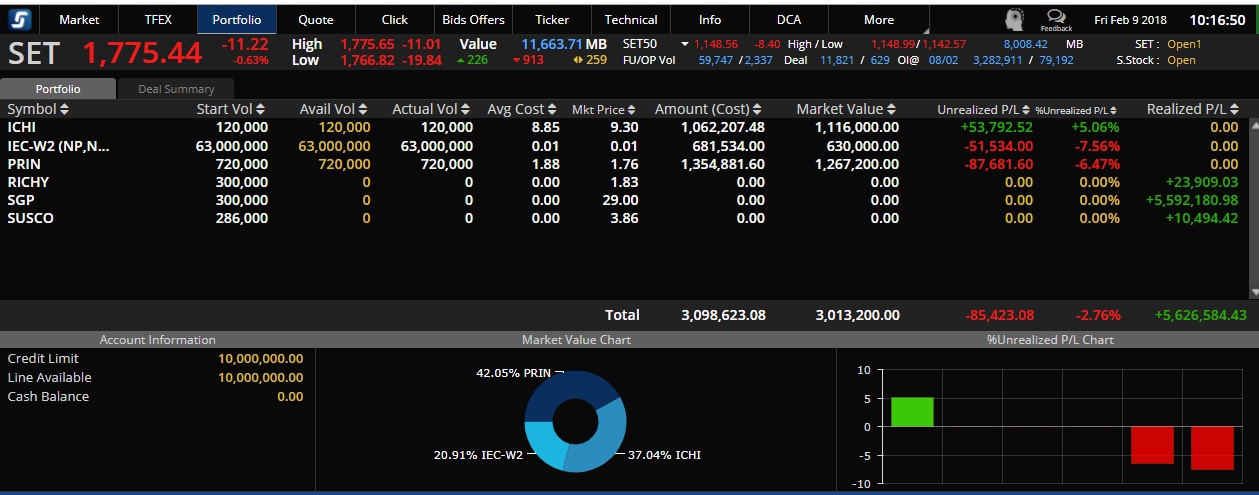Image resolution: width=1259 pixels, height=495 pixels.
Task: Open the Feedback chat icon
Action: 1055,19
